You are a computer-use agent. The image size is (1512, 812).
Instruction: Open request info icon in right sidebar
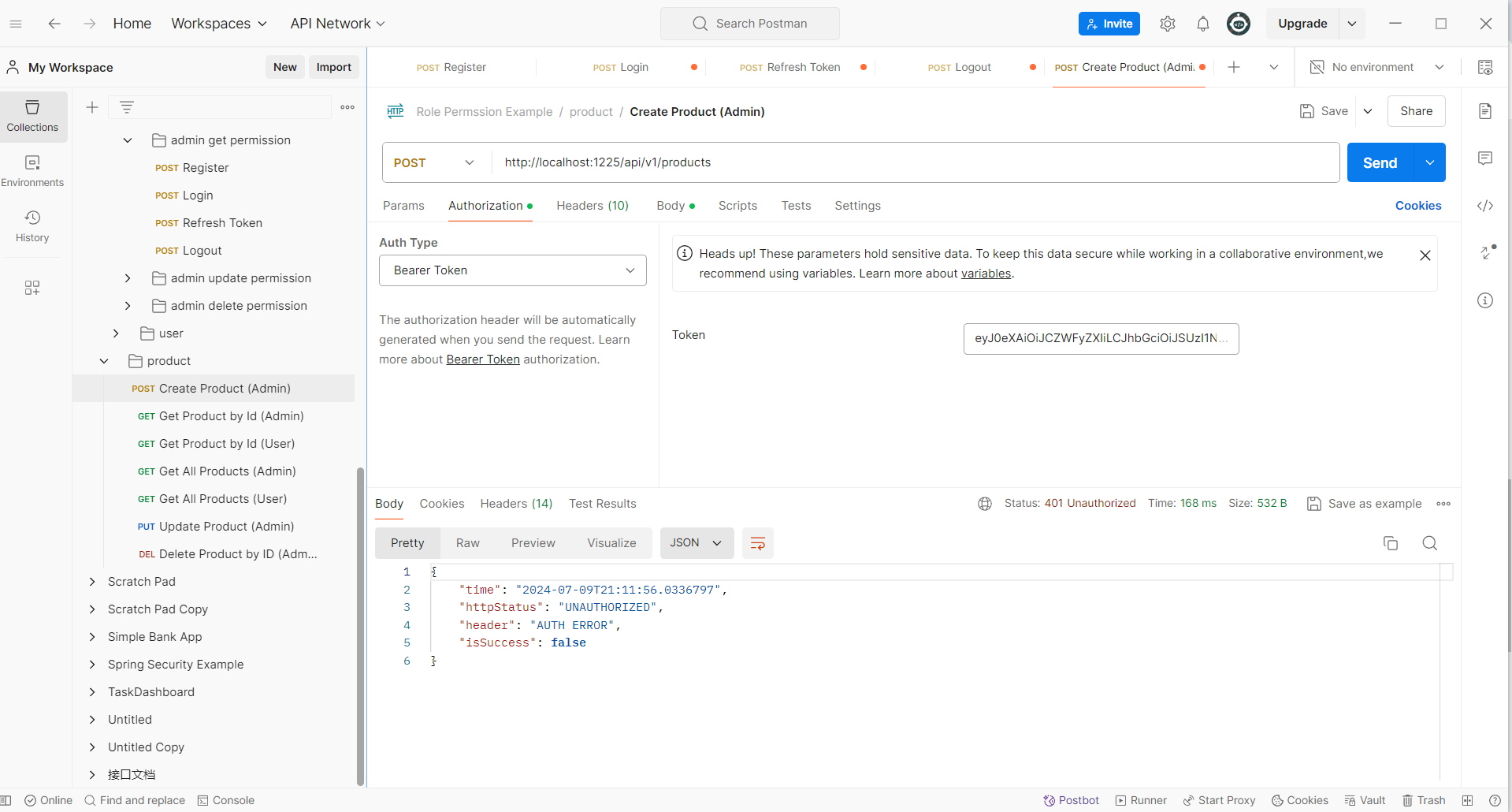coord(1485,300)
